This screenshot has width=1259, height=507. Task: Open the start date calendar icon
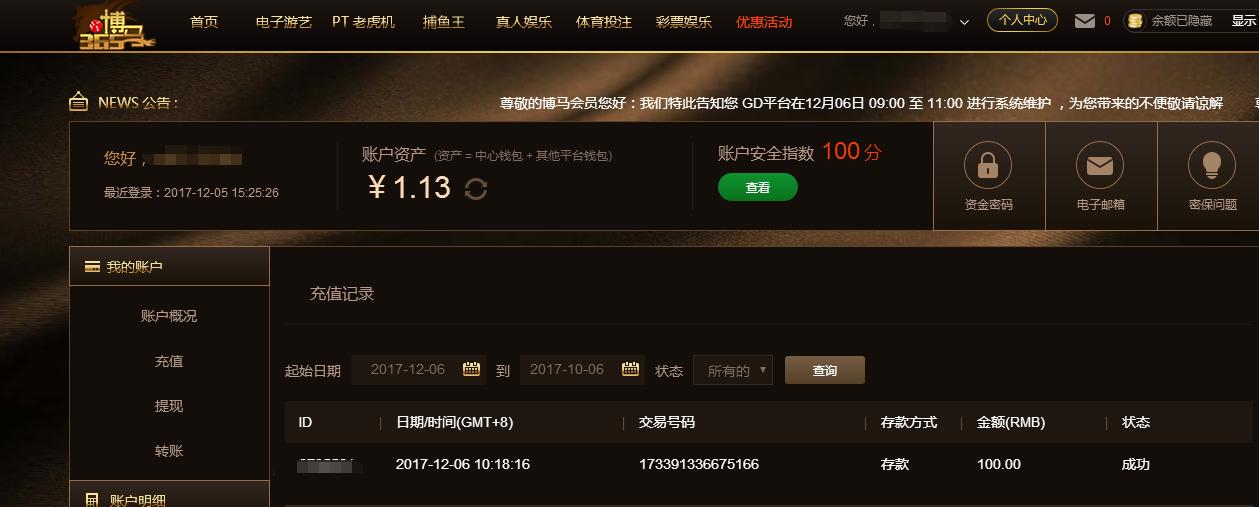[x=472, y=369]
